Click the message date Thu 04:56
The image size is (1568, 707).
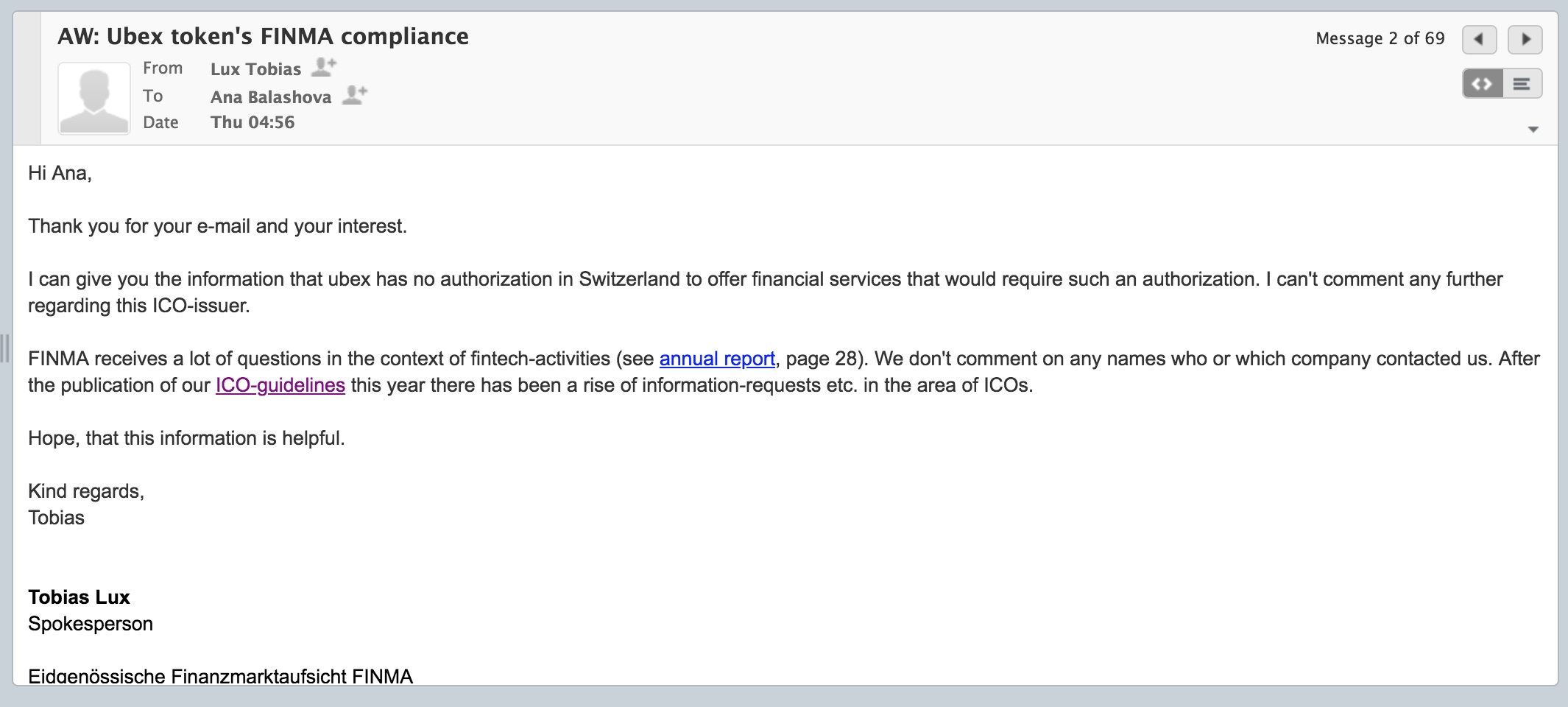click(252, 122)
